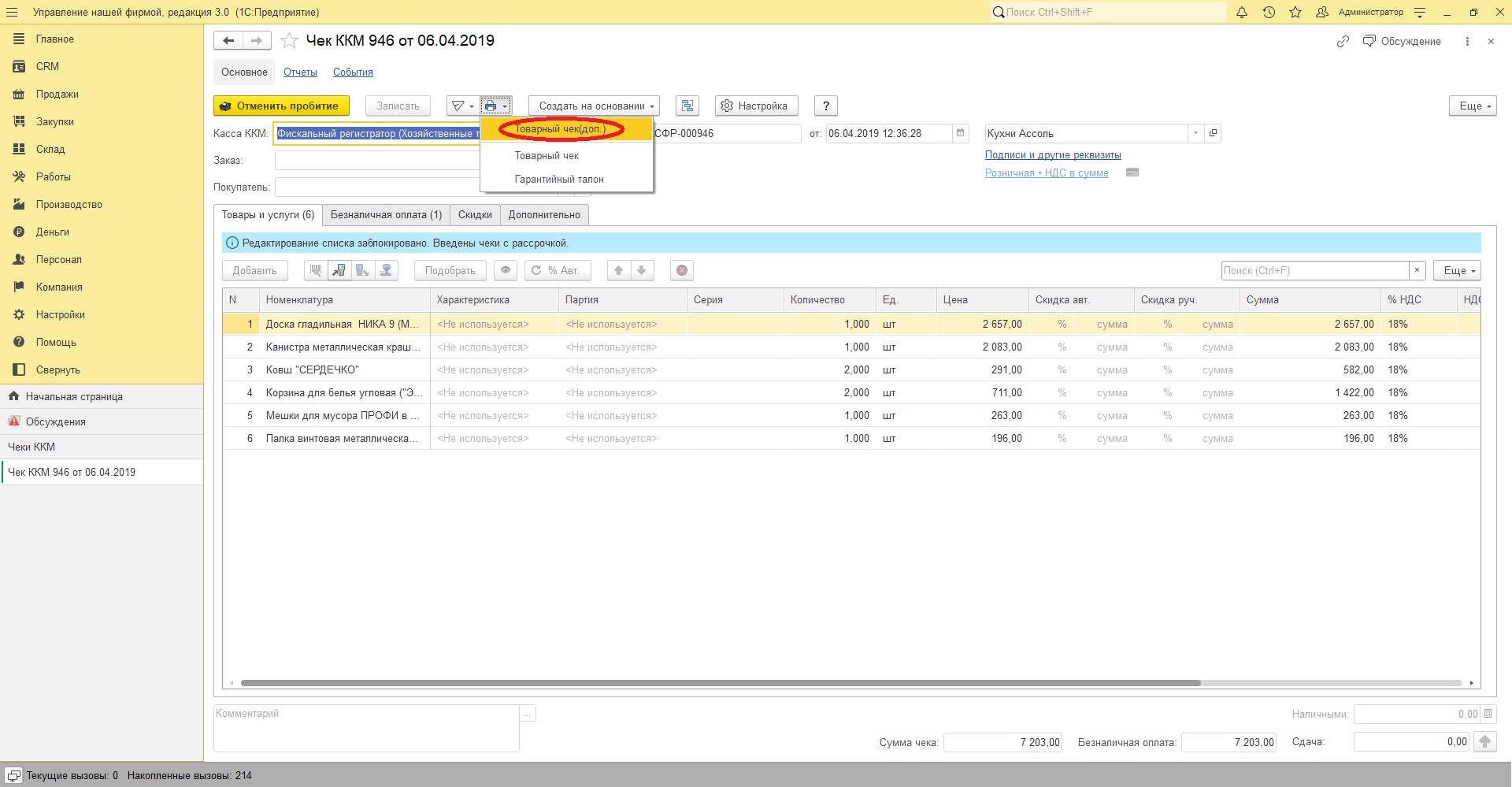The height and width of the screenshot is (787, 1512).
Task: Open service settings menu icon
Action: (1420, 12)
